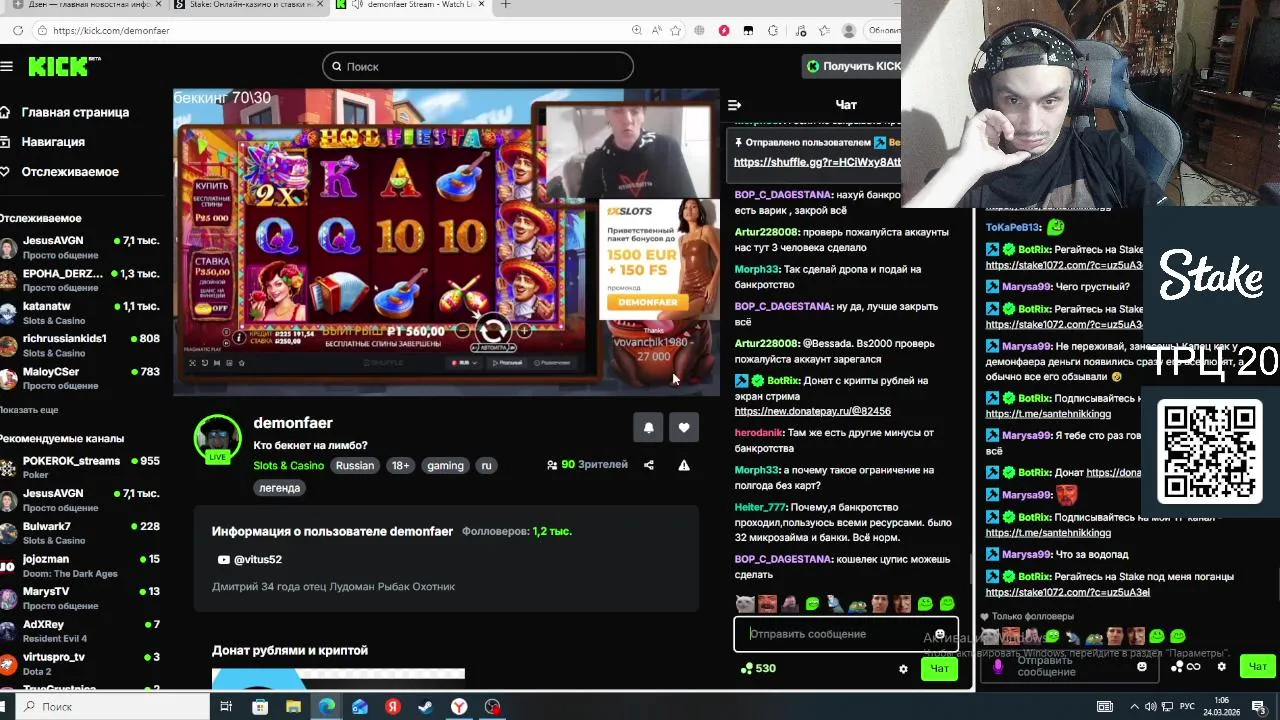Open the browser extensions puzzle icon
1280x720 pixels.
coord(772,31)
